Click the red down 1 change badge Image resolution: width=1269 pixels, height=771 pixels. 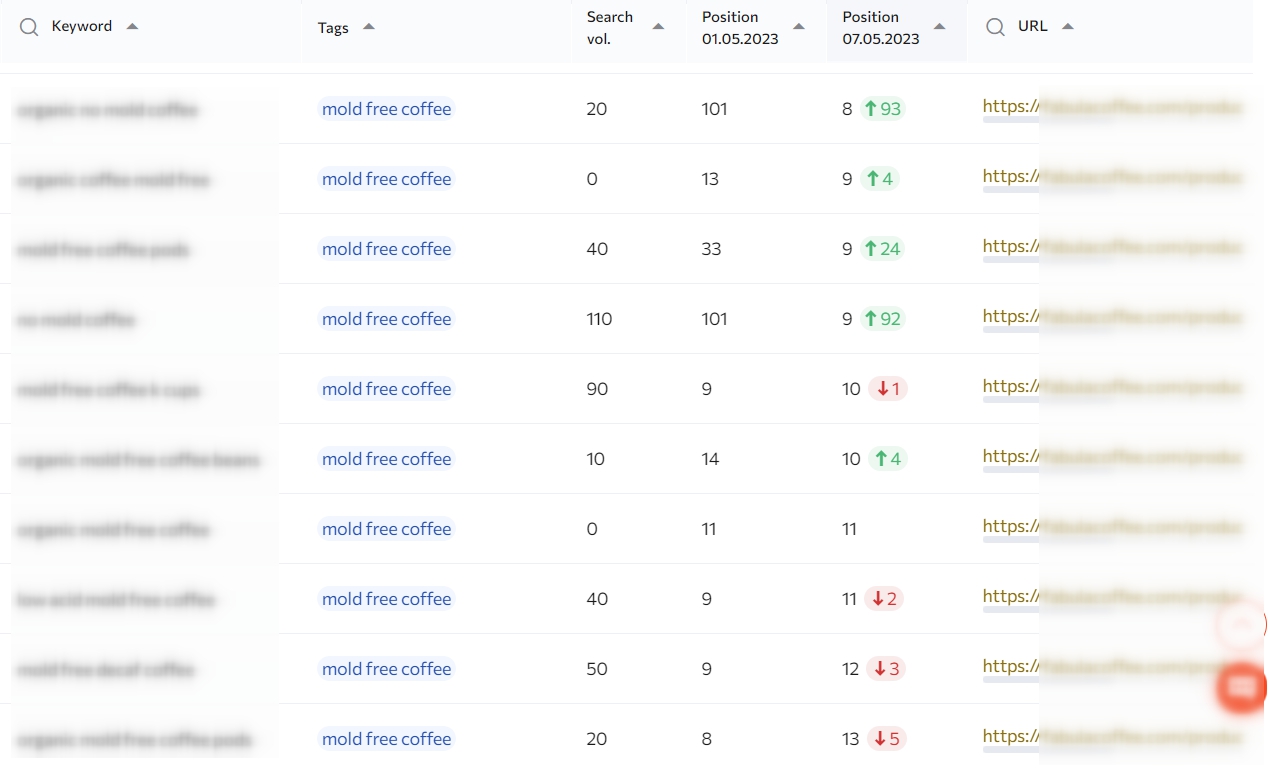887,389
